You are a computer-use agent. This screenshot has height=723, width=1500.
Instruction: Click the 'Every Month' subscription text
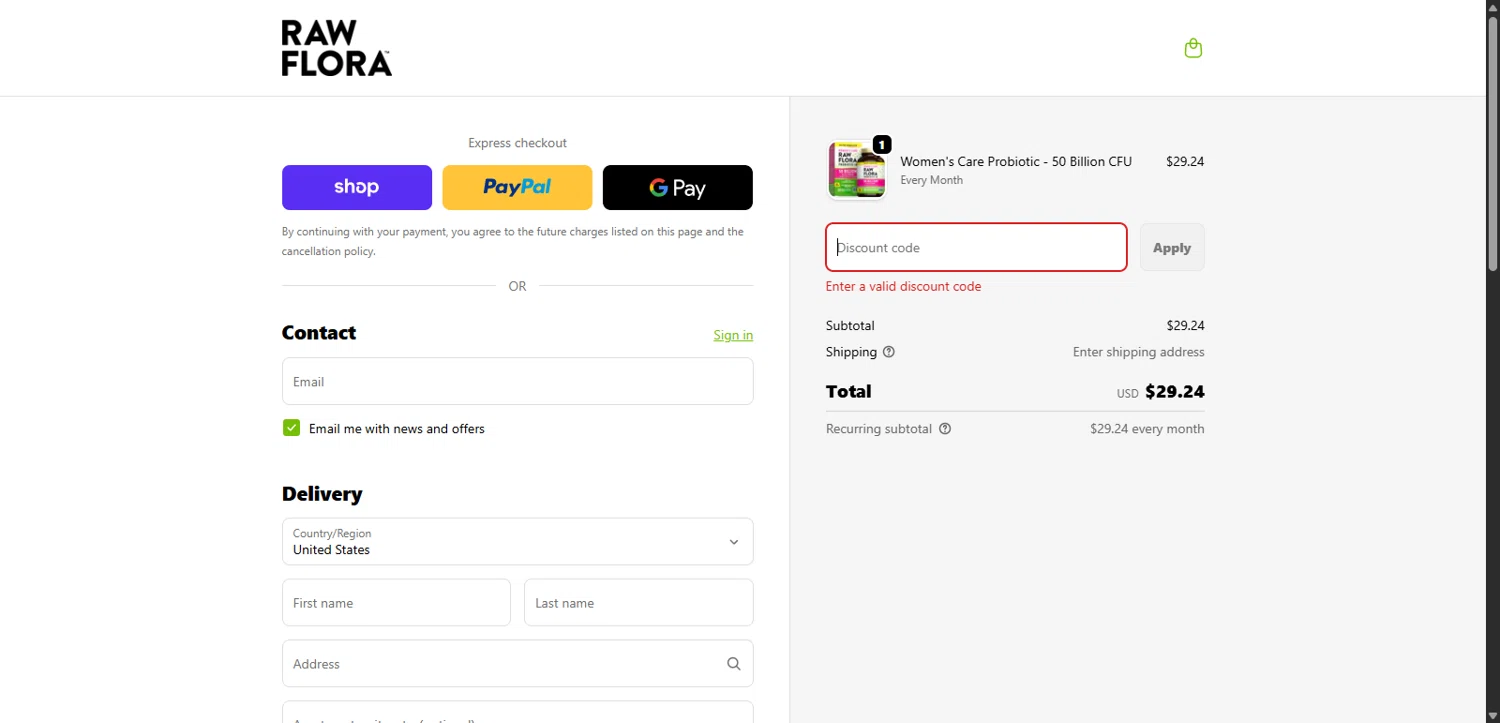tap(931, 180)
